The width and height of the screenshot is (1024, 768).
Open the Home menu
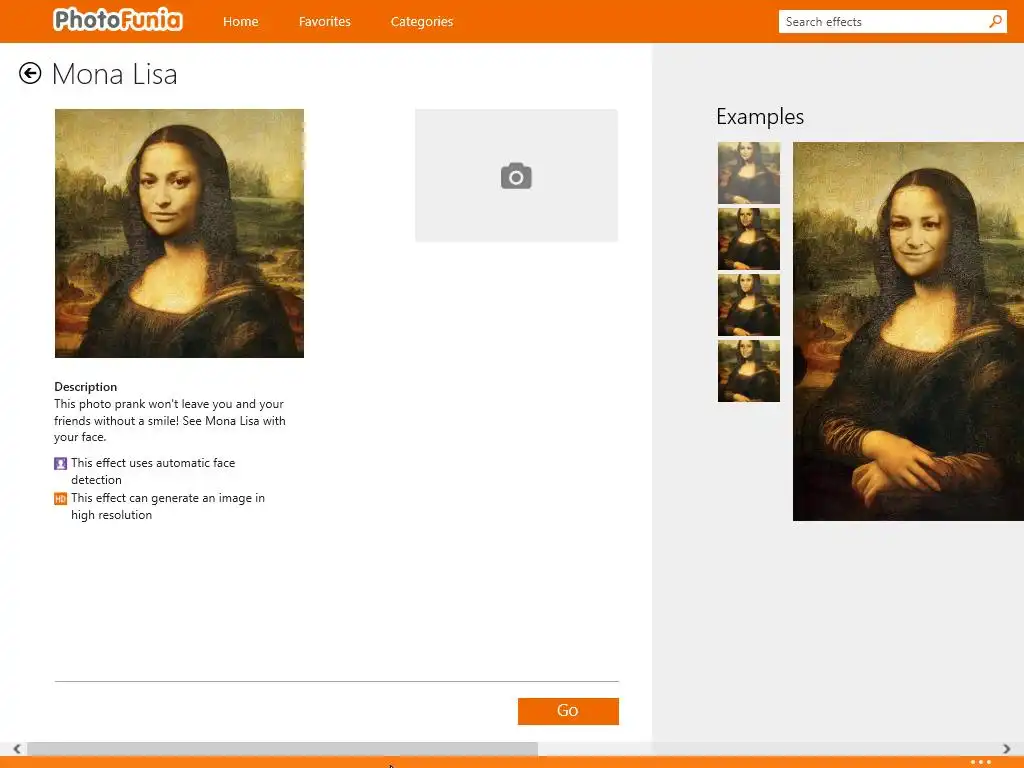(x=240, y=22)
